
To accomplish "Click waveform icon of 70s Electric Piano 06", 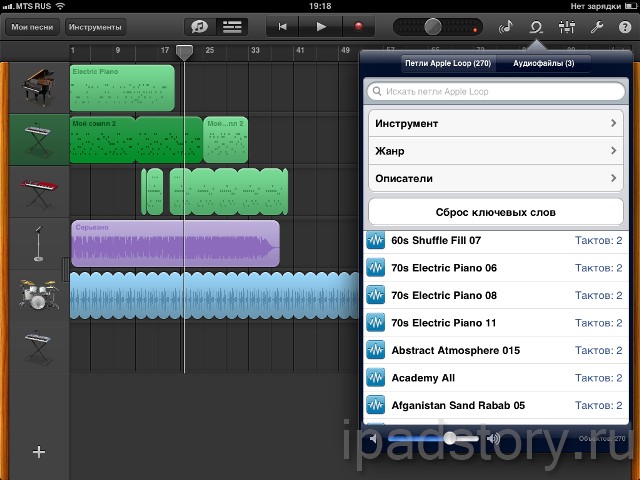I will click(375, 268).
